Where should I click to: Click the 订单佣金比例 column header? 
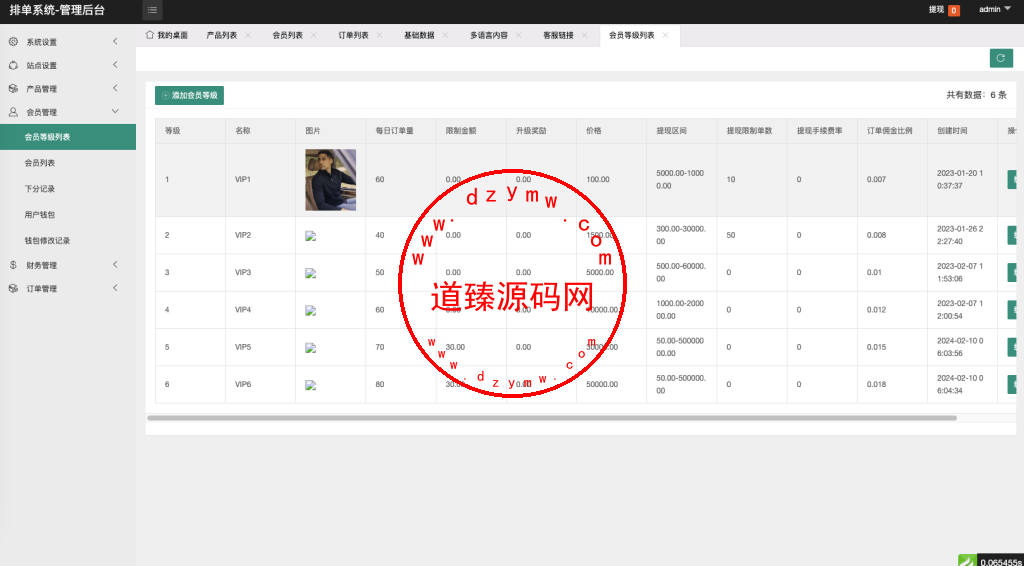(892, 131)
